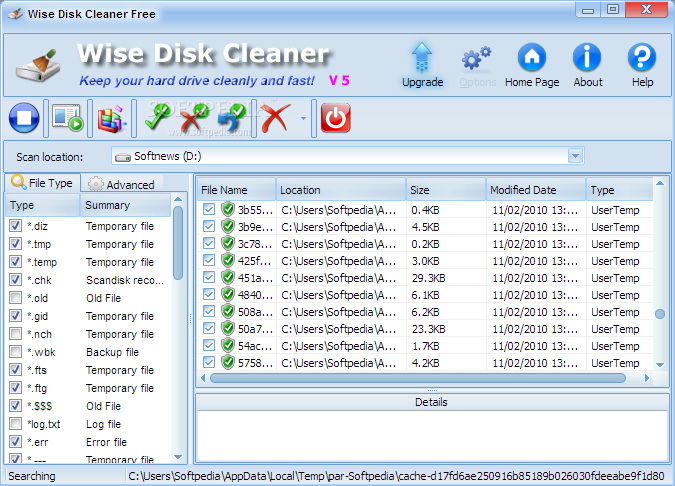This screenshot has height=486, width=675.
Task: Click the colorful blocks defragment icon
Action: coord(112,119)
